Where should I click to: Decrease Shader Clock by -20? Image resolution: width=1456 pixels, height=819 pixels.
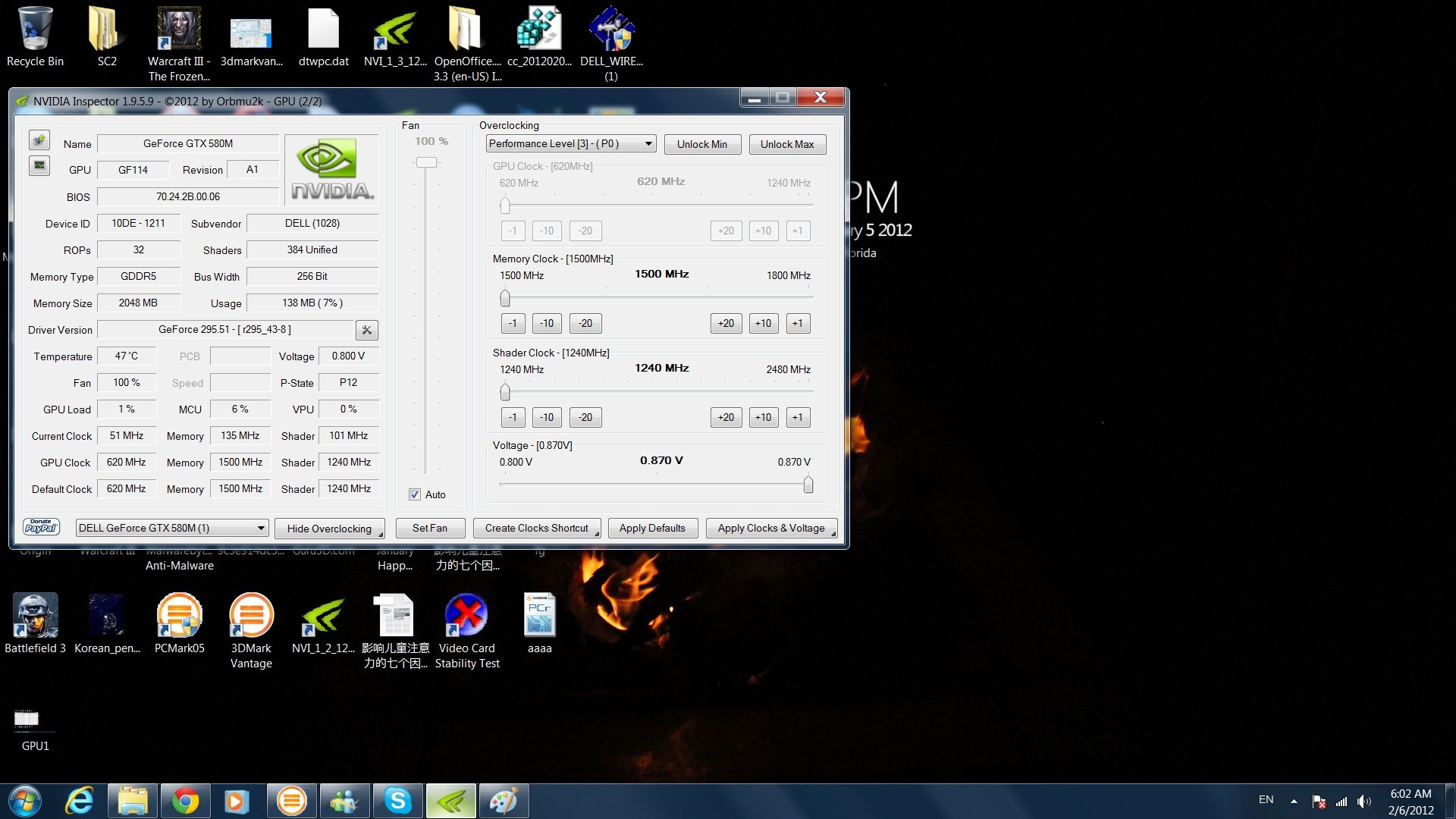585,417
